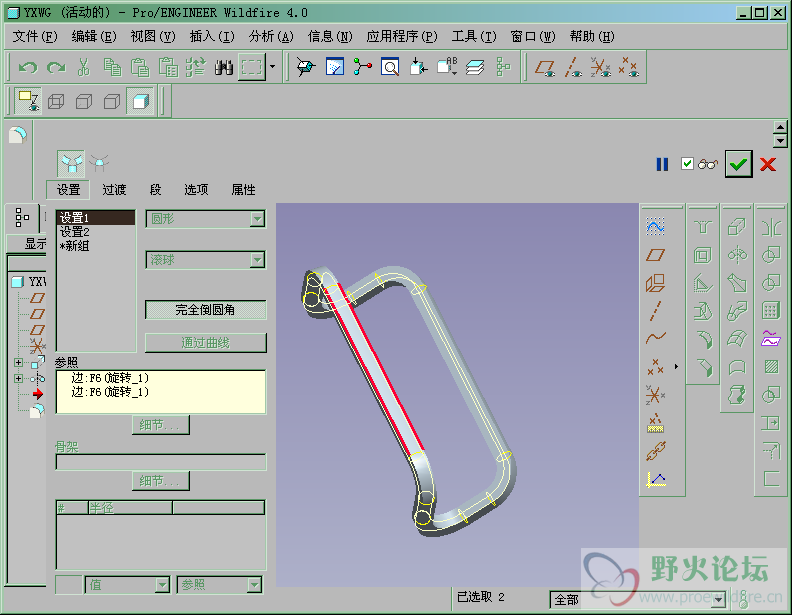
Task: Click the round feature icon top-left
Action: coord(18,135)
